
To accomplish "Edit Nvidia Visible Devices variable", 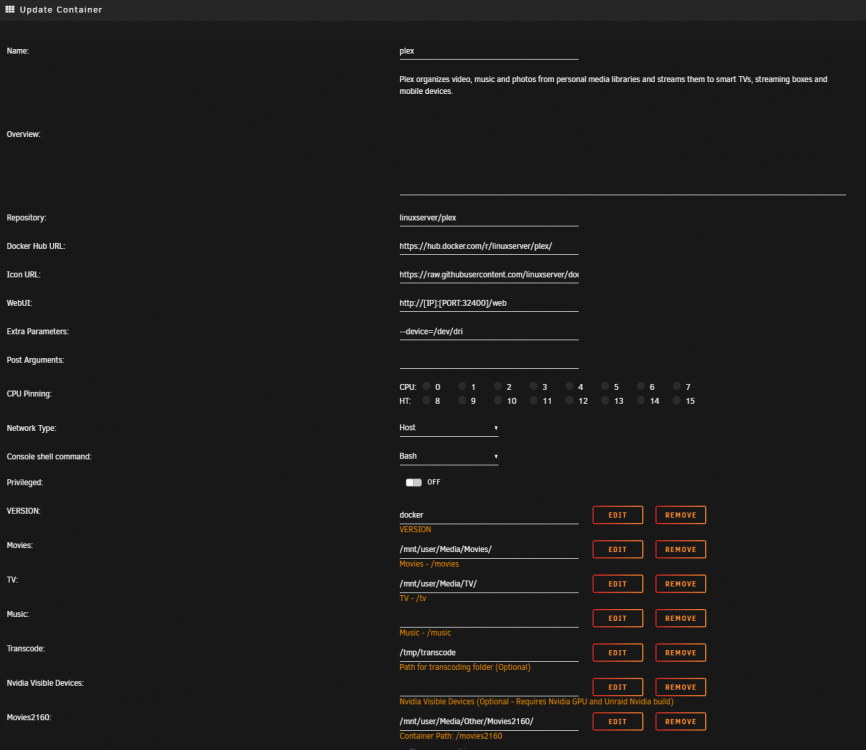I will click(x=617, y=687).
